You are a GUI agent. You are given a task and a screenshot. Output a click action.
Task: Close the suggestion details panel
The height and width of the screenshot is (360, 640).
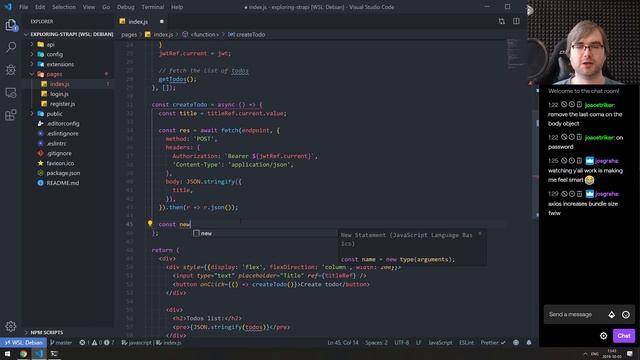480,234
